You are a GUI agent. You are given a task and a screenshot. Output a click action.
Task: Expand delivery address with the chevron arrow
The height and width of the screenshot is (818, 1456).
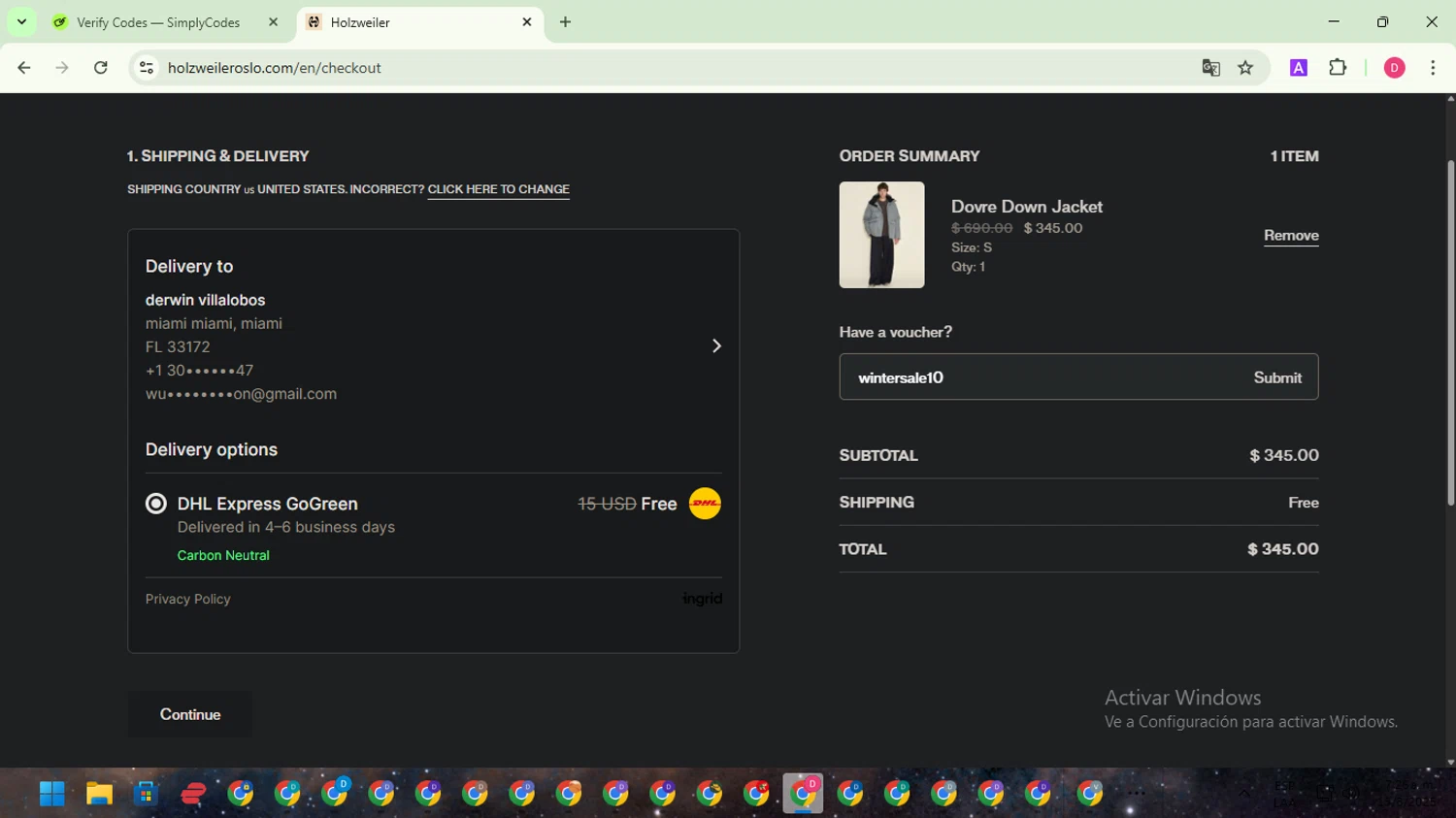716,346
